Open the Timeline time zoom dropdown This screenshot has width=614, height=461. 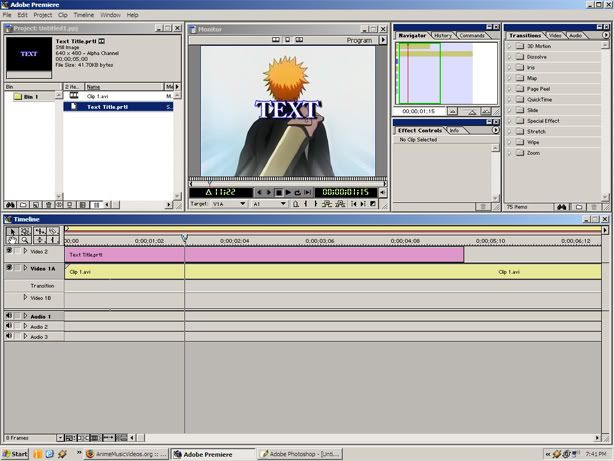pyautogui.click(x=60, y=437)
